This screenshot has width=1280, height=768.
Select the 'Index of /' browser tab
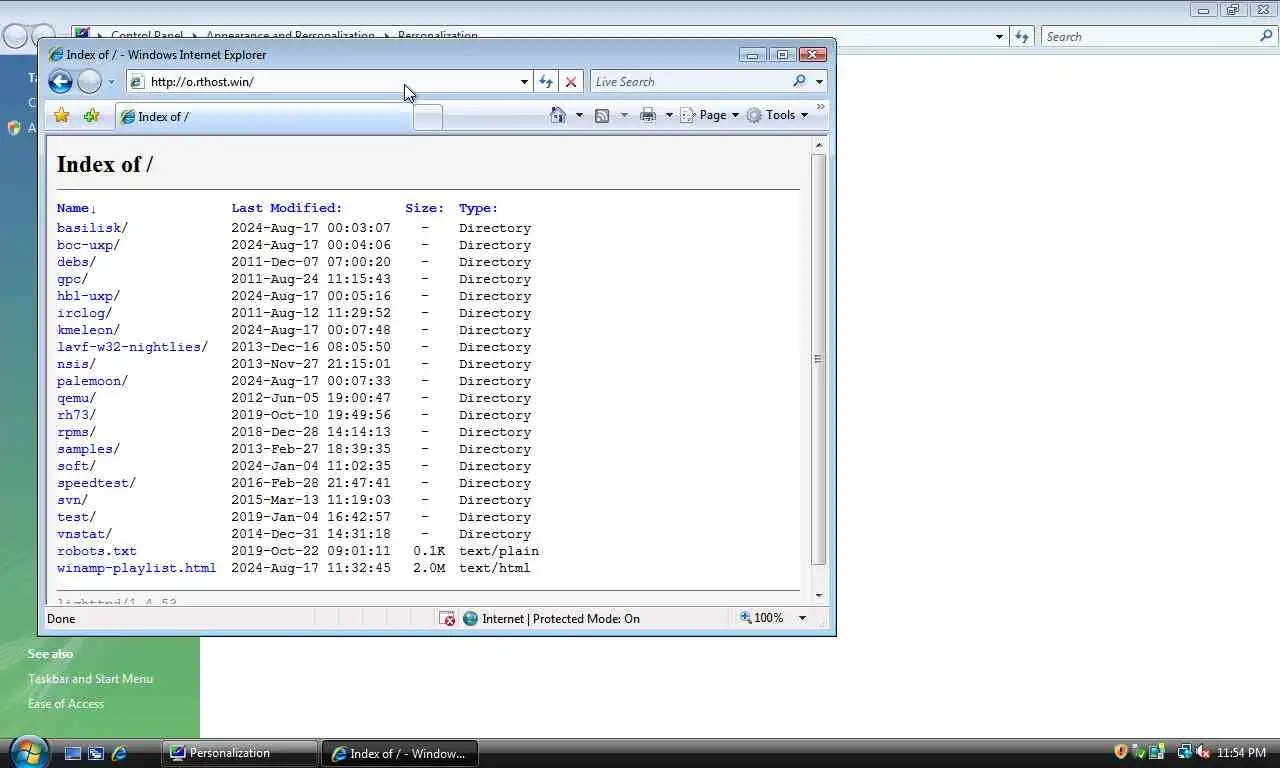click(x=263, y=117)
